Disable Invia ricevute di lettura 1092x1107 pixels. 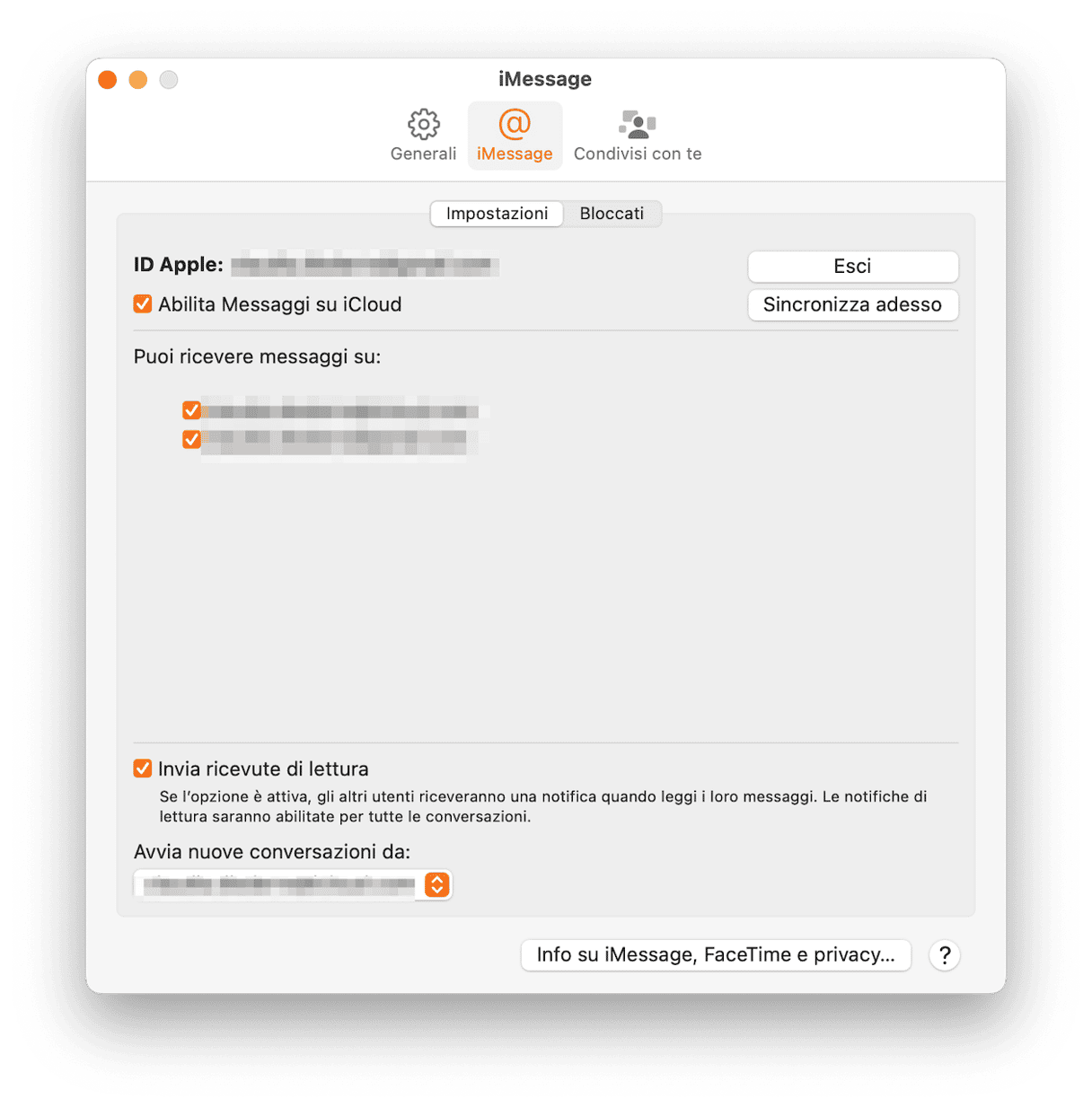point(143,769)
